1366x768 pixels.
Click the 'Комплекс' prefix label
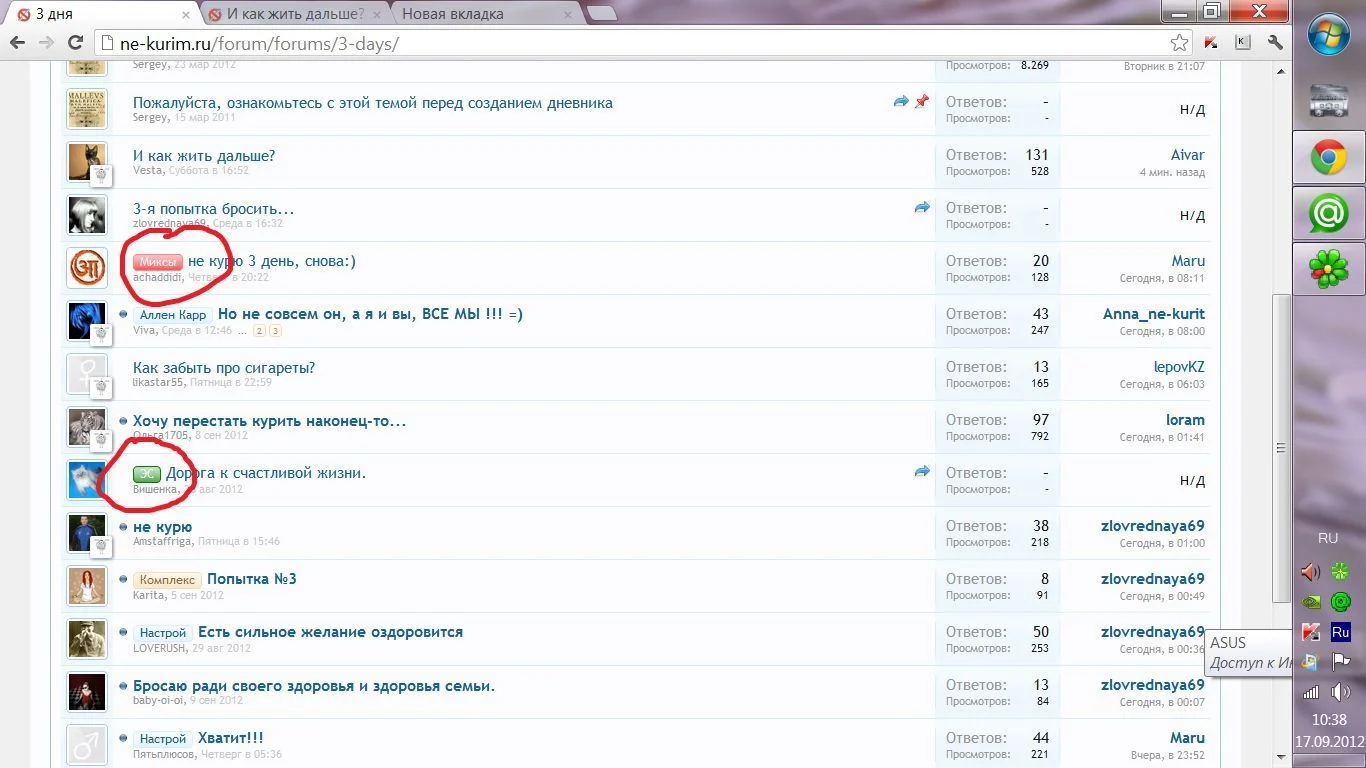click(x=168, y=580)
